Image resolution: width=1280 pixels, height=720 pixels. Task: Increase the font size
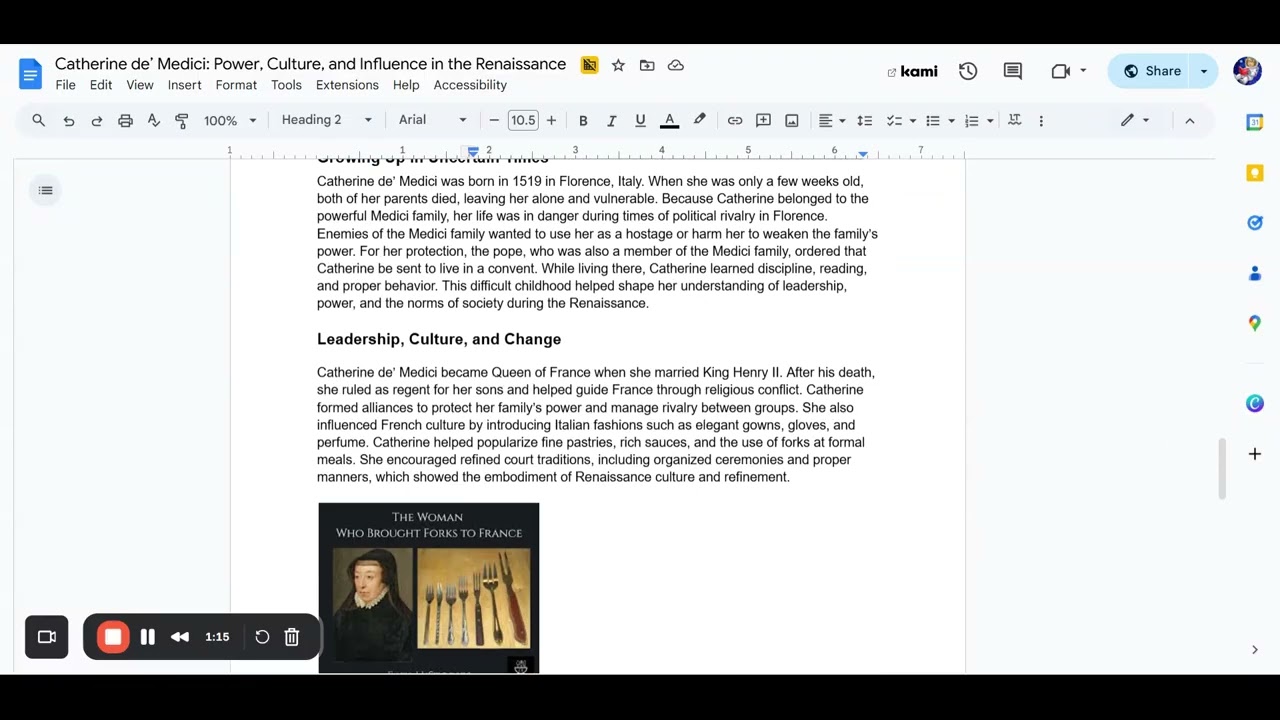click(x=551, y=120)
